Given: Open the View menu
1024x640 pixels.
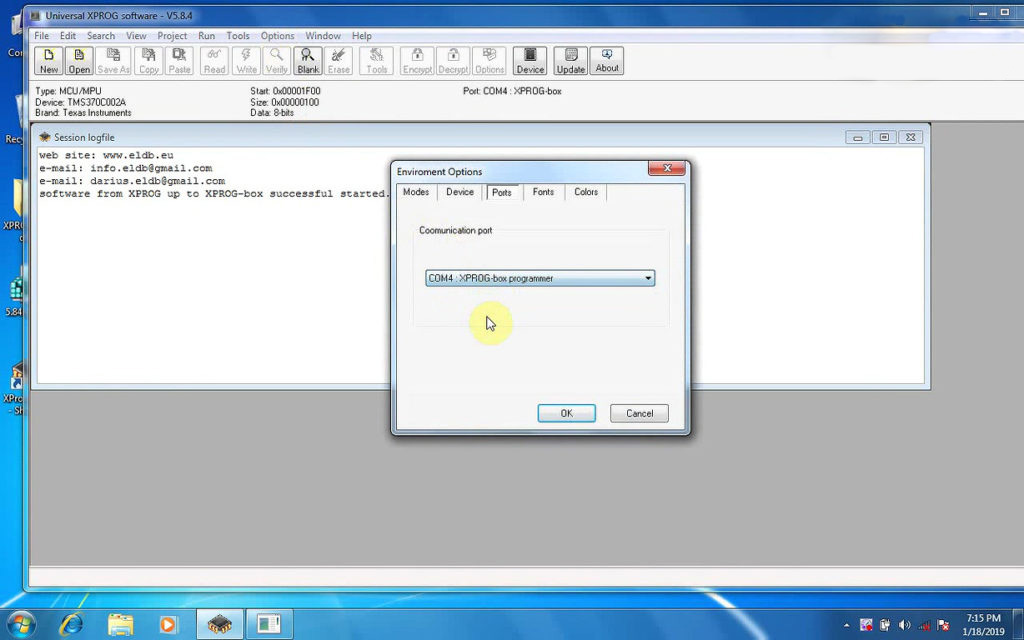Looking at the screenshot, I should (x=136, y=36).
